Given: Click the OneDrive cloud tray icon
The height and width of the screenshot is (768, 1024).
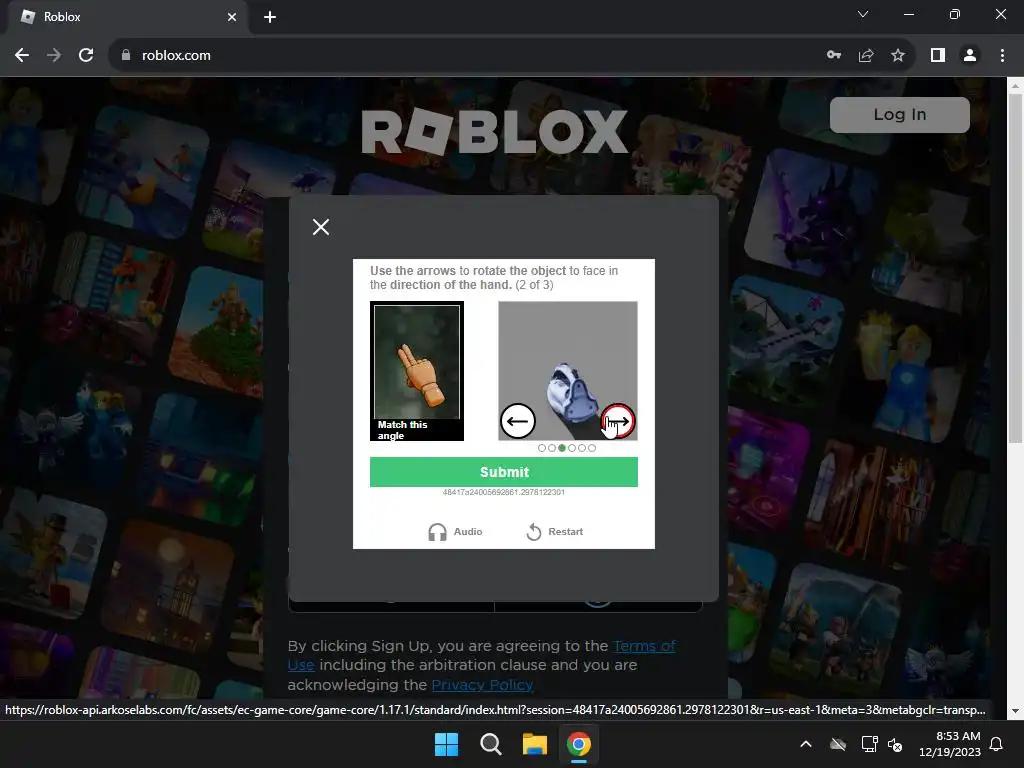Looking at the screenshot, I should click(x=838, y=744).
